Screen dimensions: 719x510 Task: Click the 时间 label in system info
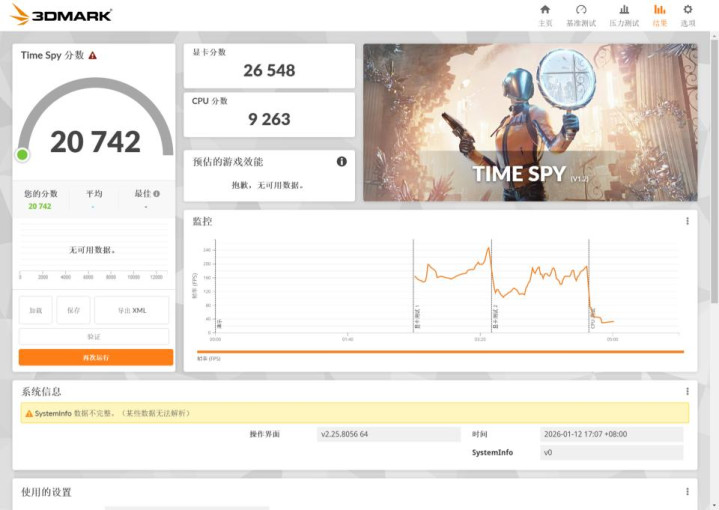point(480,434)
